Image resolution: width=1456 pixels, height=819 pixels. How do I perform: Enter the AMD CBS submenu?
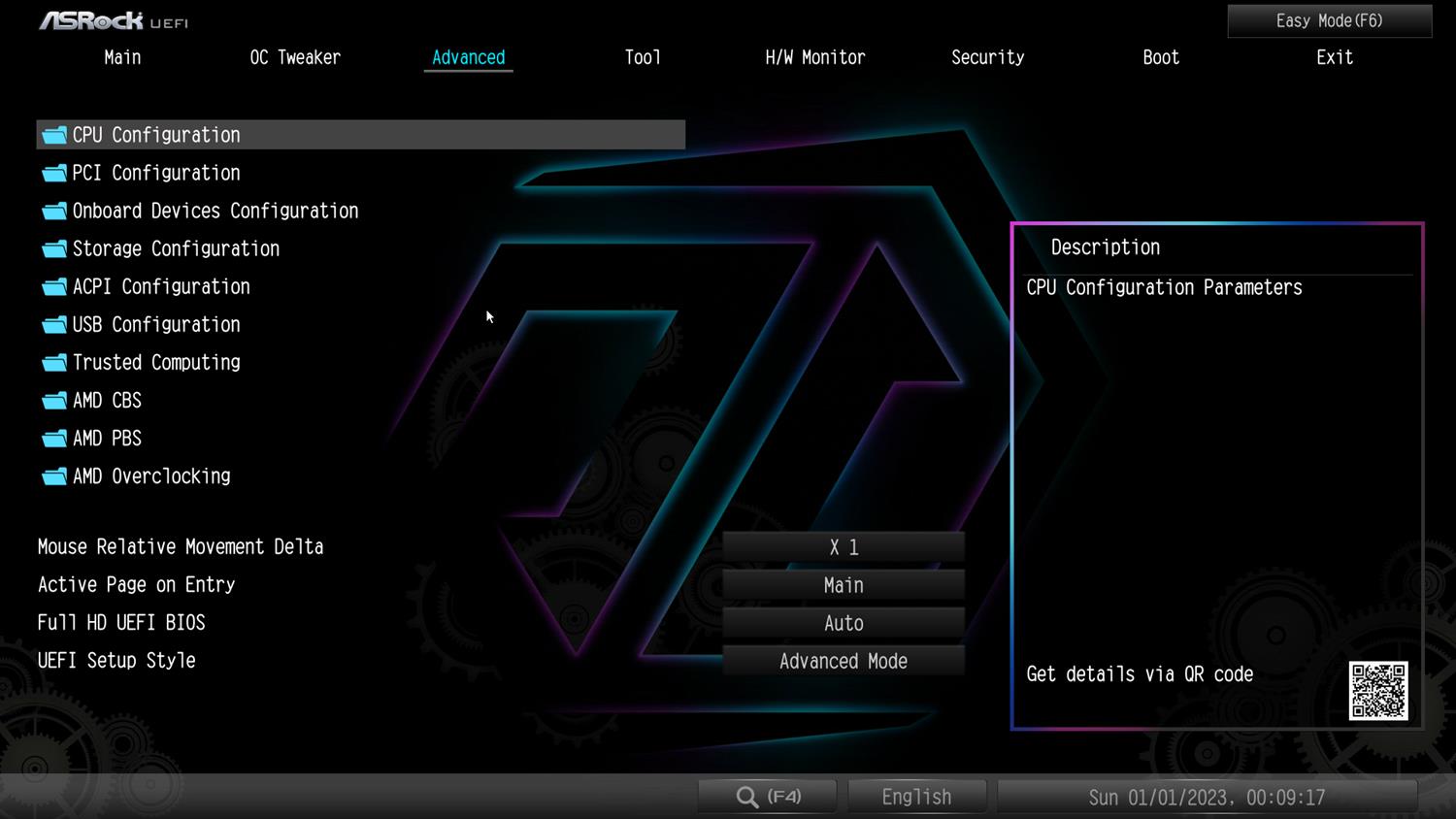[x=107, y=400]
